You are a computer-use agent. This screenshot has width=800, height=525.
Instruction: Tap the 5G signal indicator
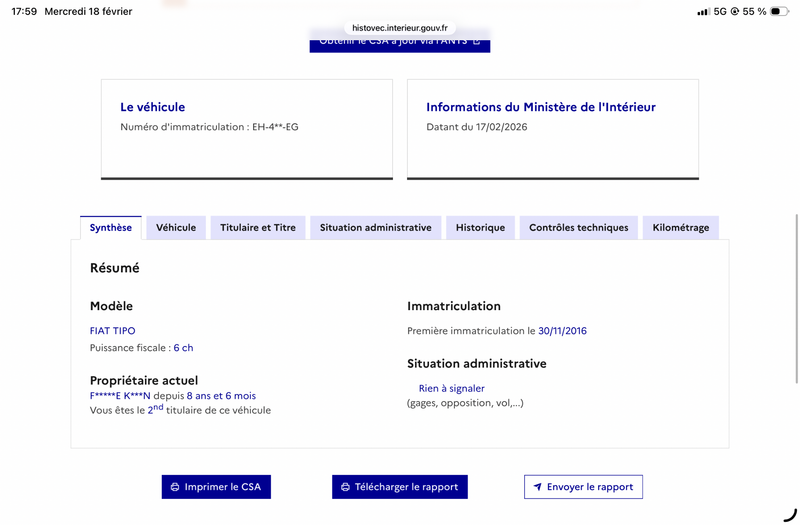pos(720,11)
